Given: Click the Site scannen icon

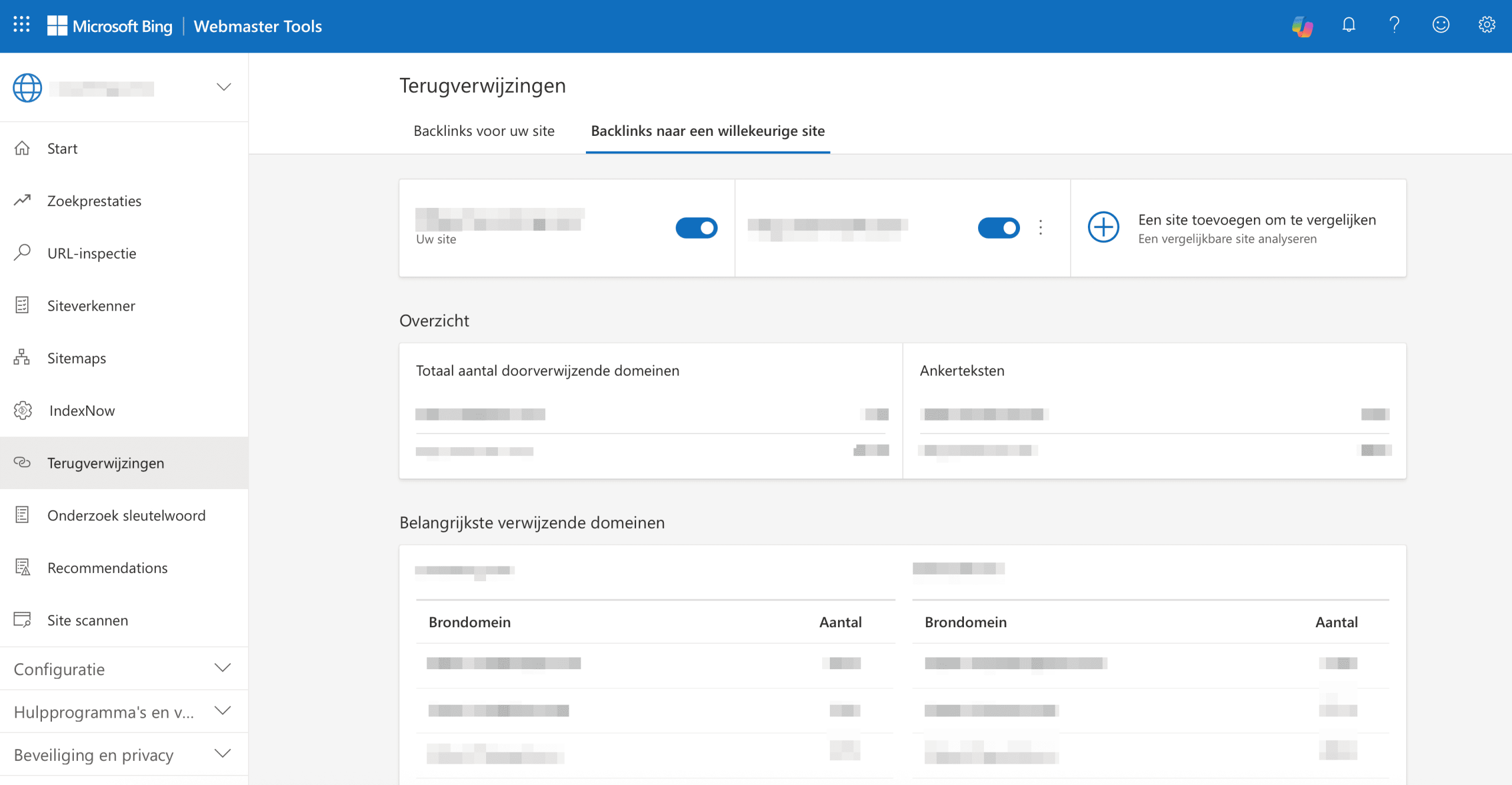Looking at the screenshot, I should click(x=22, y=620).
